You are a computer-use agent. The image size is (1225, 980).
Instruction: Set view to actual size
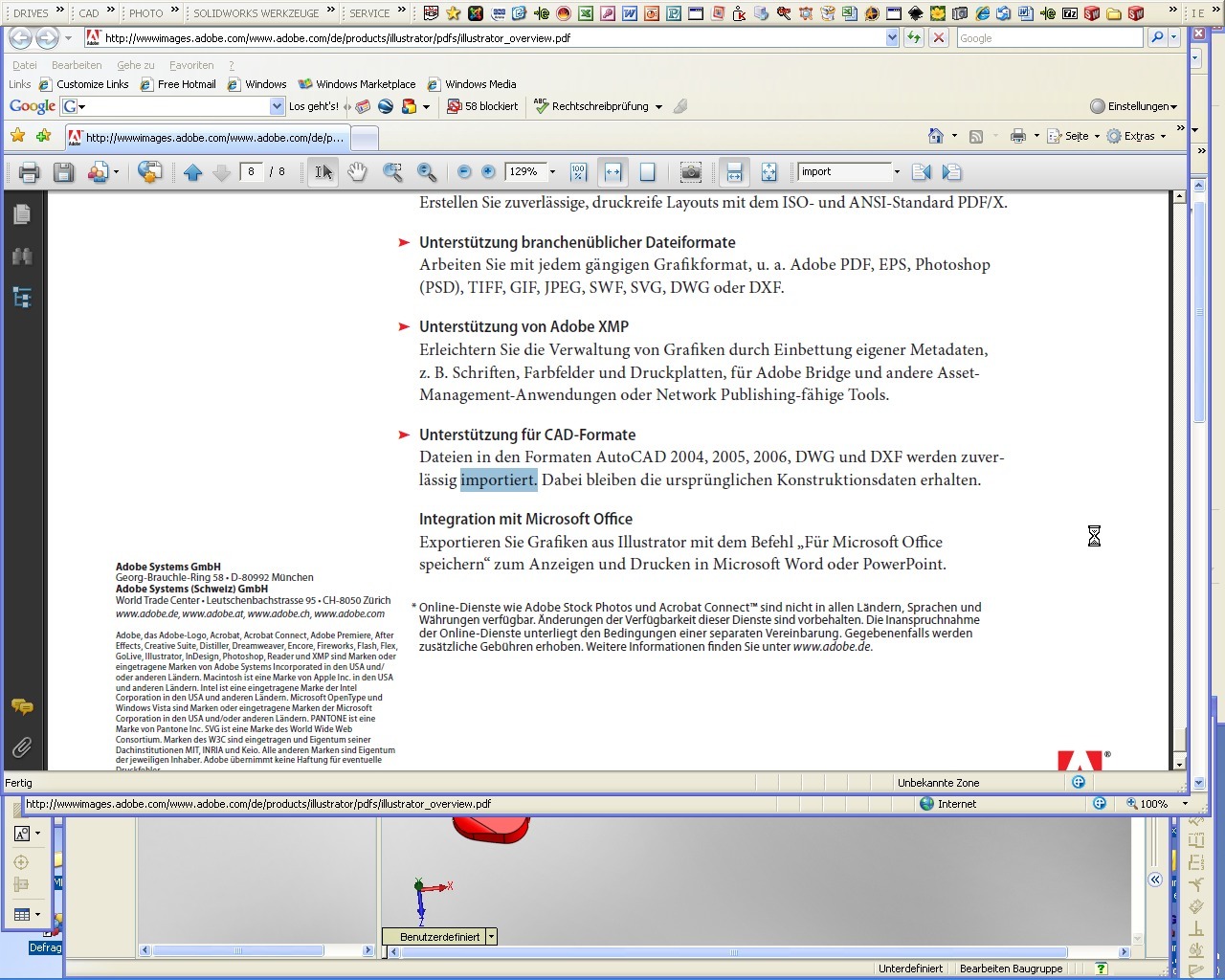tap(578, 172)
